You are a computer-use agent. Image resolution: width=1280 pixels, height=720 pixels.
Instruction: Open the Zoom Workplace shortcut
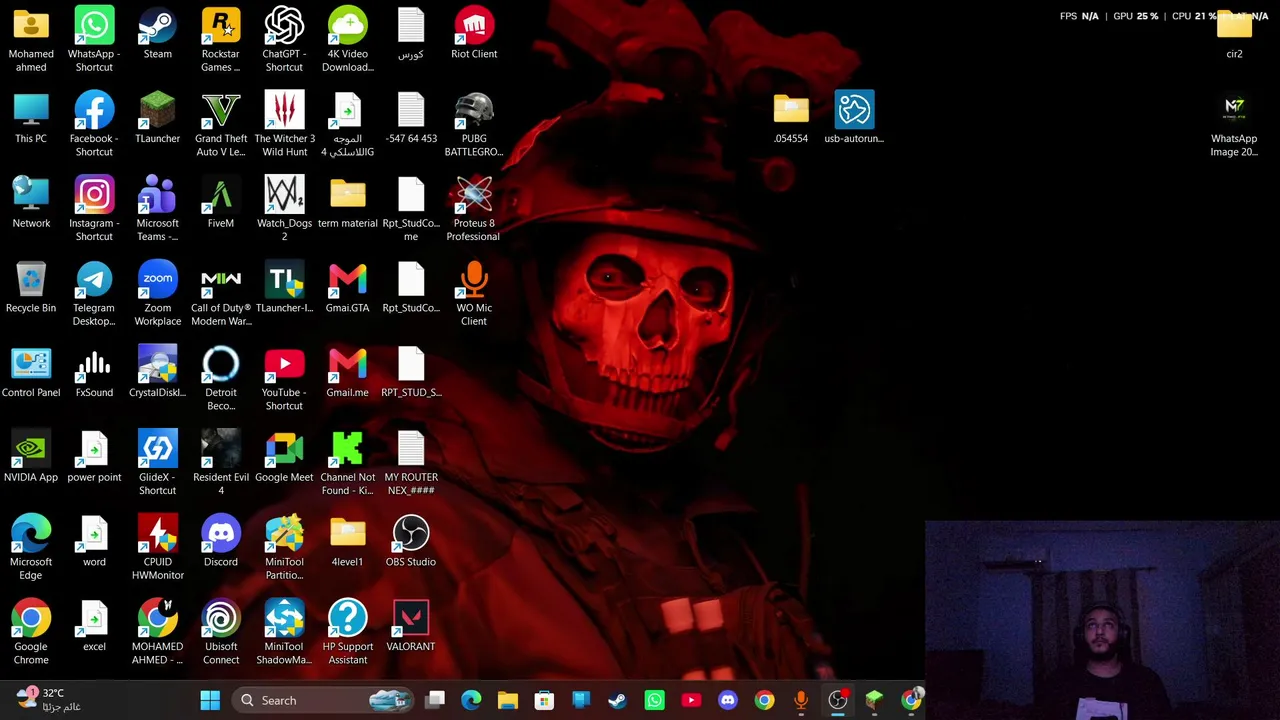pyautogui.click(x=157, y=294)
